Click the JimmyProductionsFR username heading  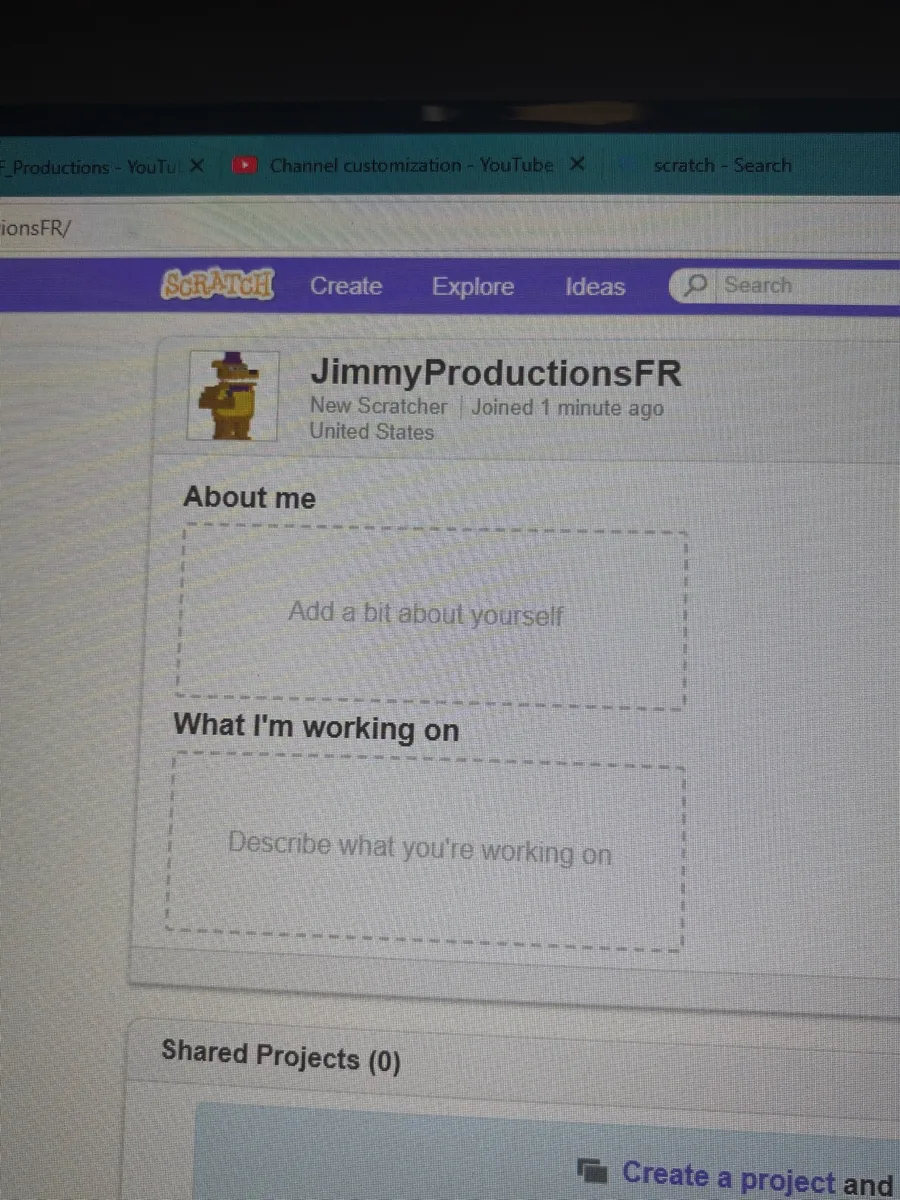click(496, 374)
